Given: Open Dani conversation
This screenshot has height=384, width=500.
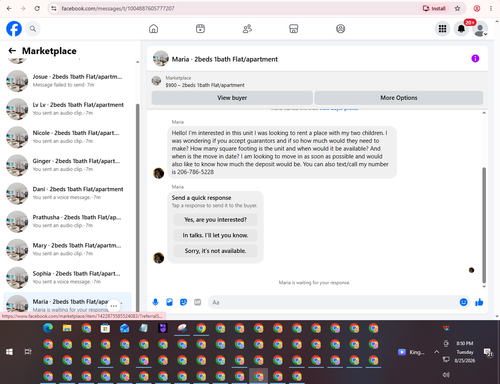Looking at the screenshot, I should (67, 193).
